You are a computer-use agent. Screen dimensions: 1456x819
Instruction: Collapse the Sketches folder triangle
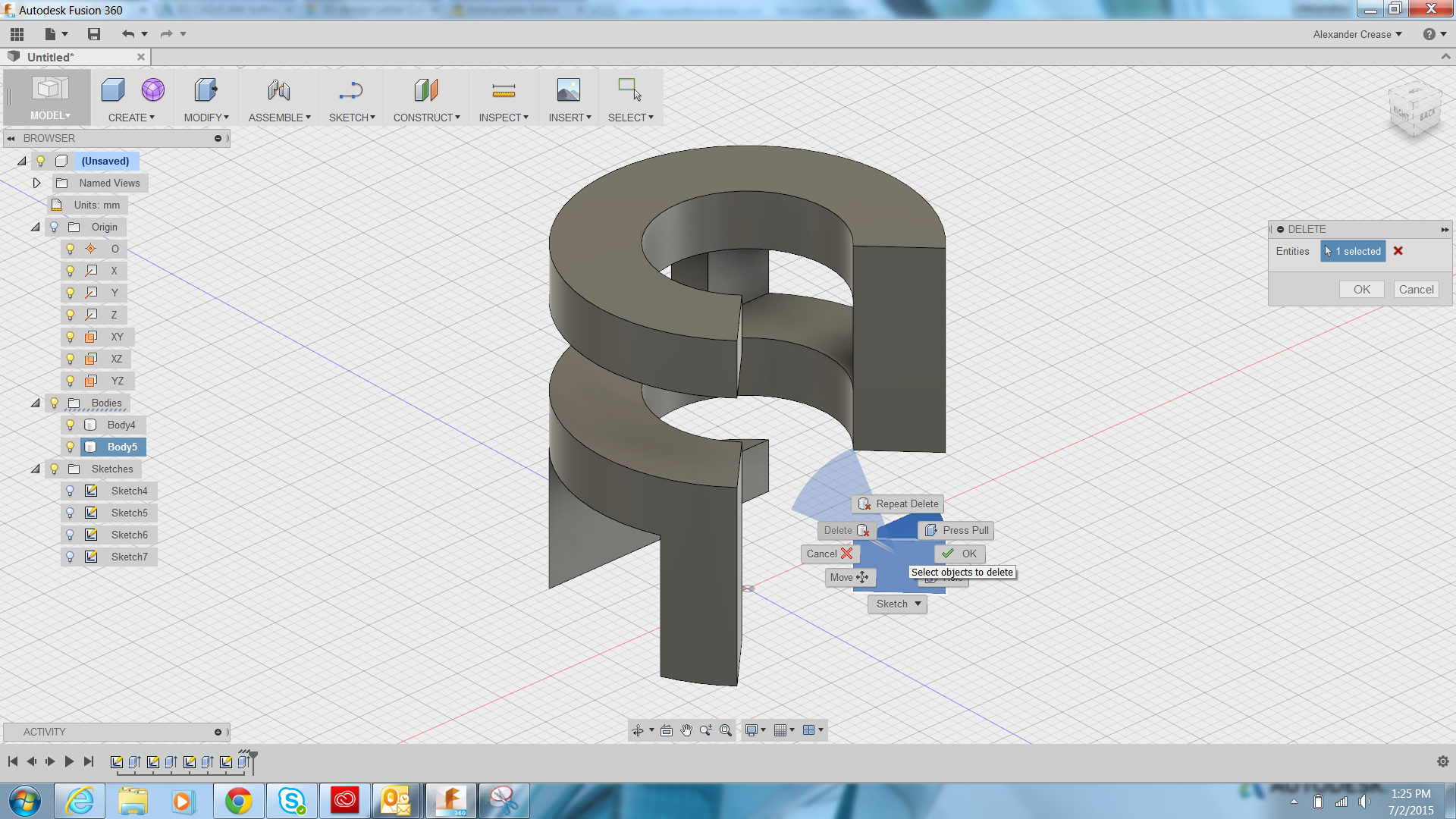[36, 469]
